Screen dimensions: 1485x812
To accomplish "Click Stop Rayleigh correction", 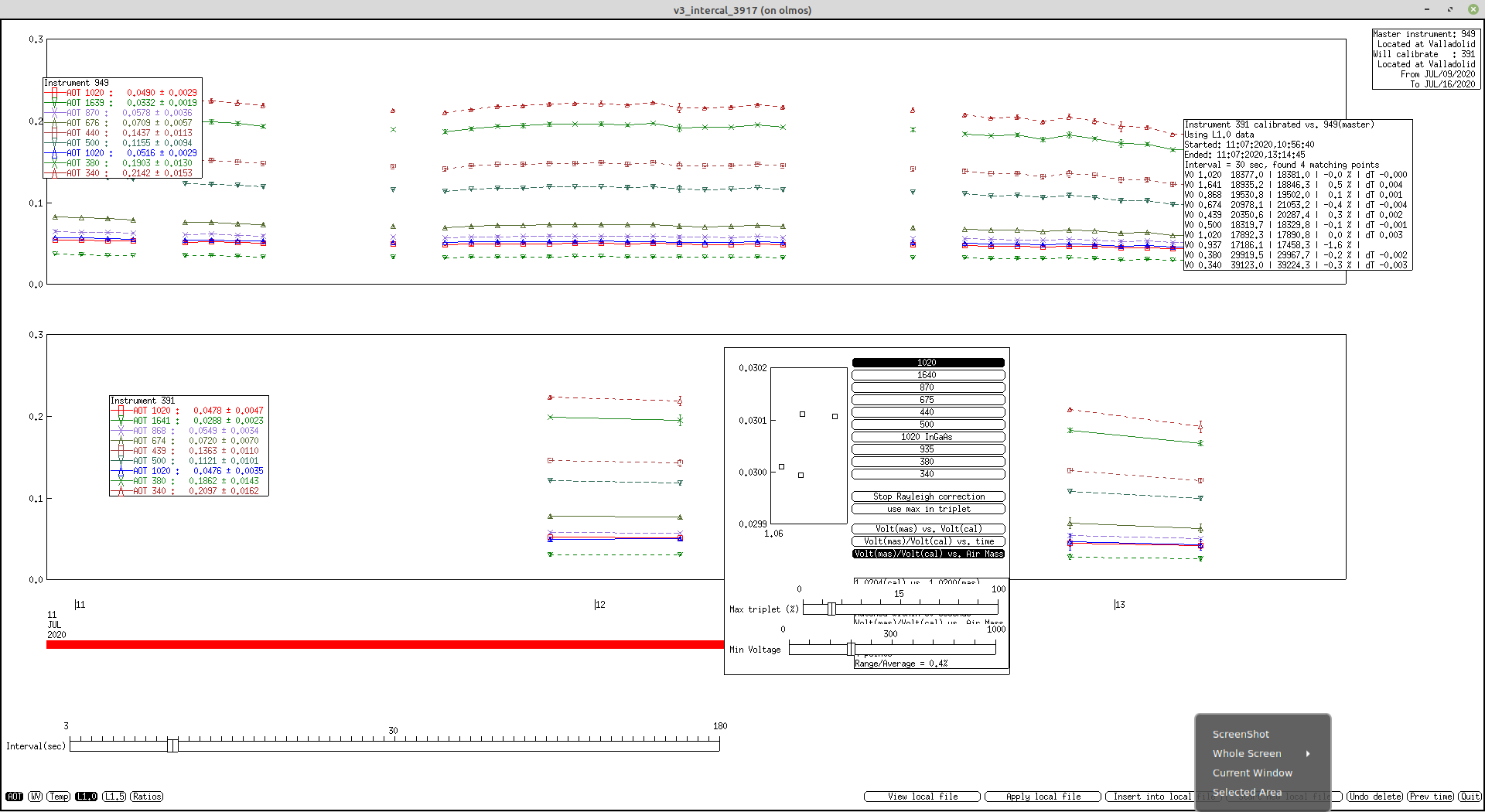I will 928,496.
